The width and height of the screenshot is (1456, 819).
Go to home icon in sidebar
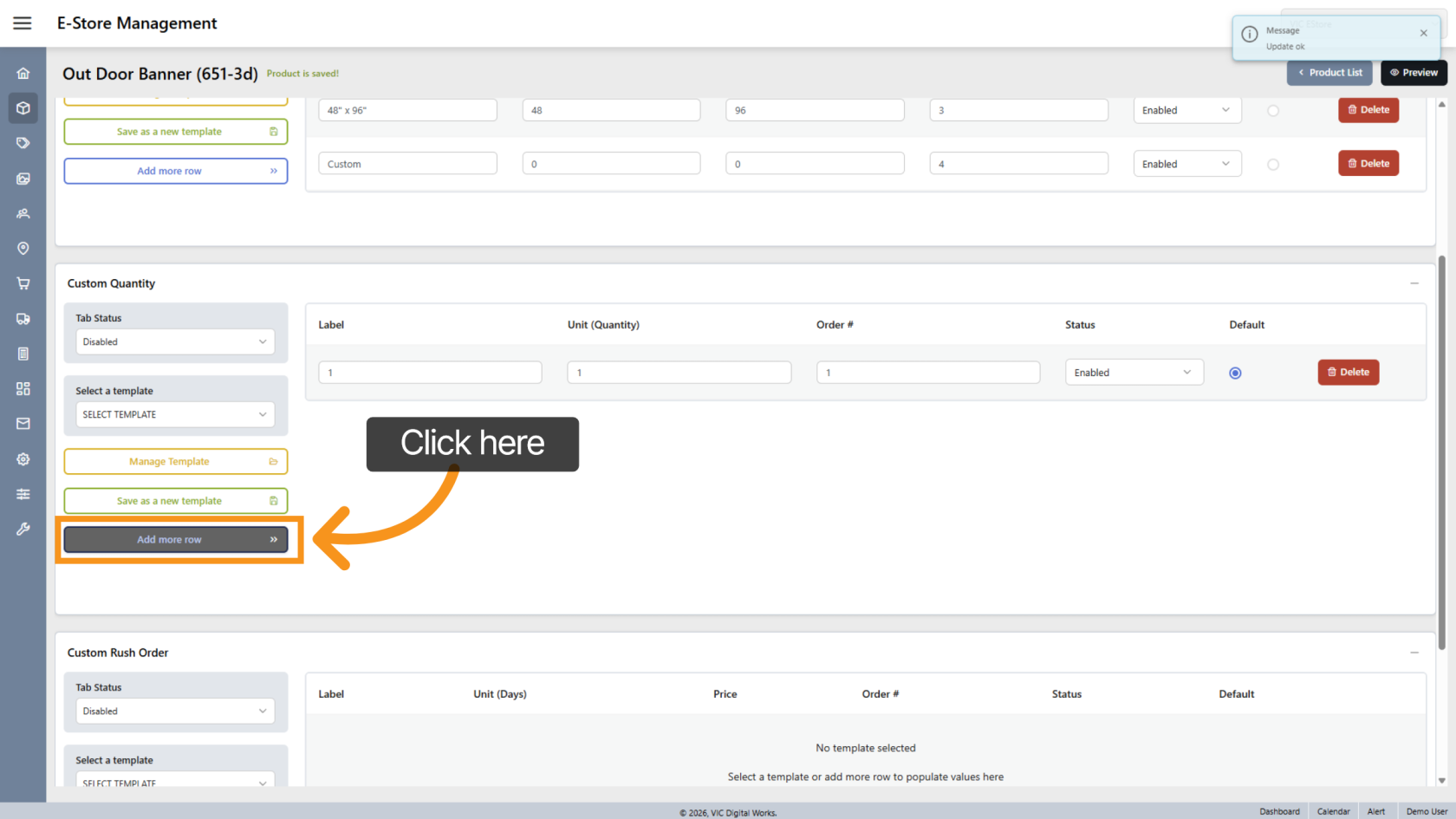(x=23, y=74)
